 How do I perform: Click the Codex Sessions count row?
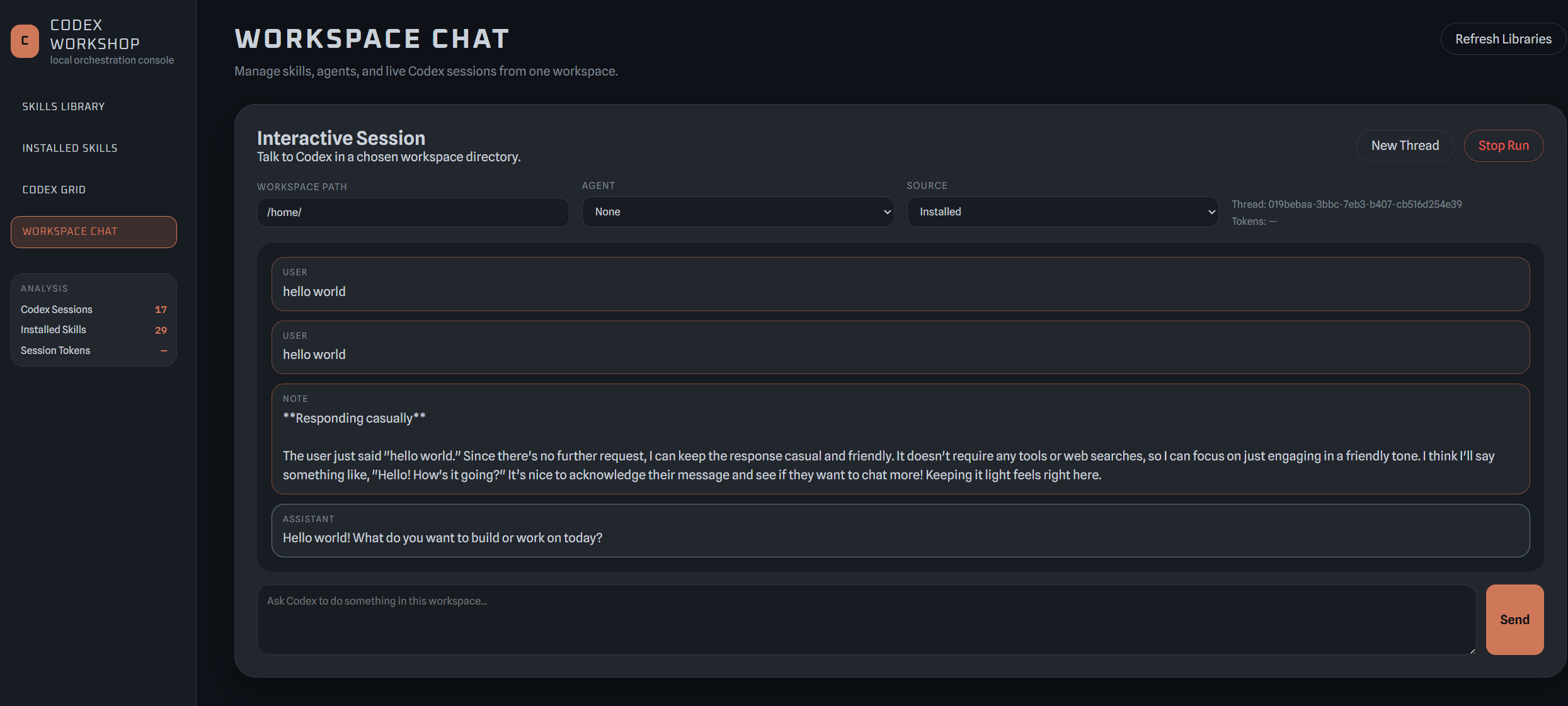(x=93, y=310)
